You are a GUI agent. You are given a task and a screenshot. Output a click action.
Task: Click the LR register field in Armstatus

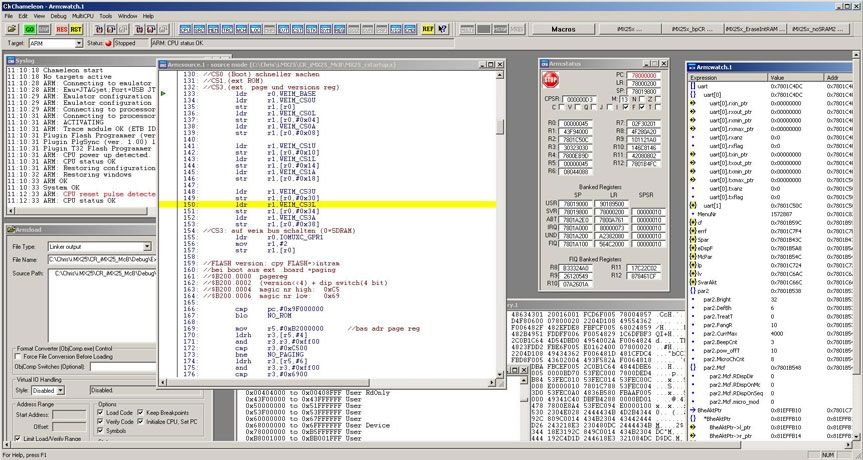pos(644,83)
